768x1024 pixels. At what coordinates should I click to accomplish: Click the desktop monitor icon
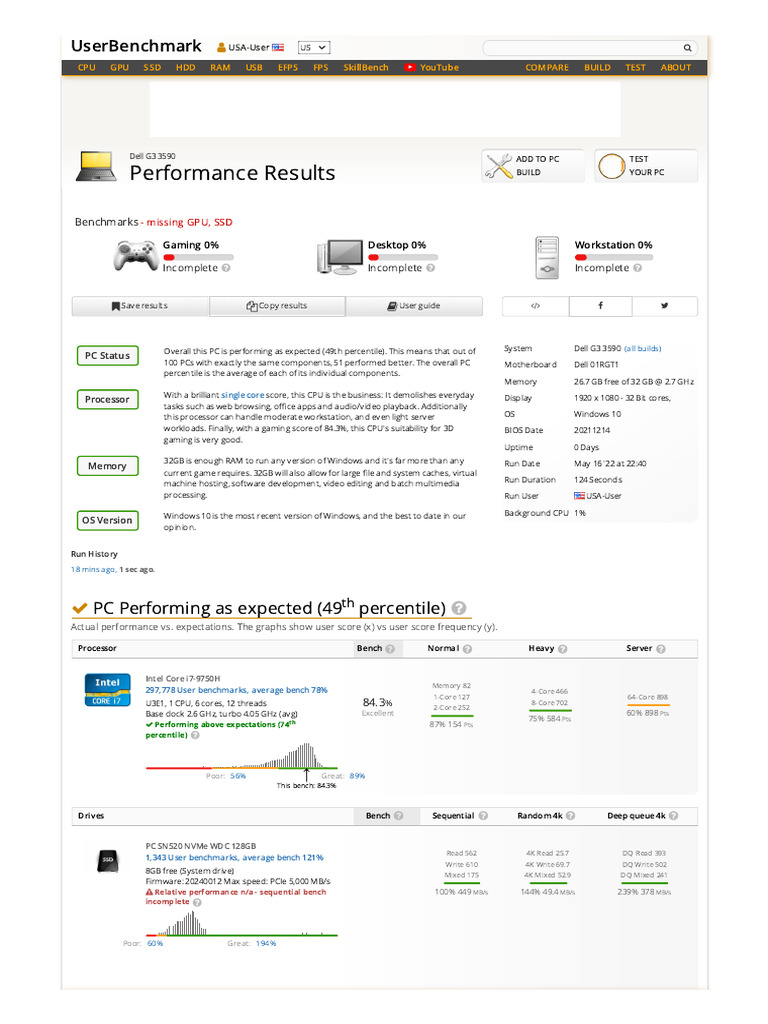pos(340,256)
